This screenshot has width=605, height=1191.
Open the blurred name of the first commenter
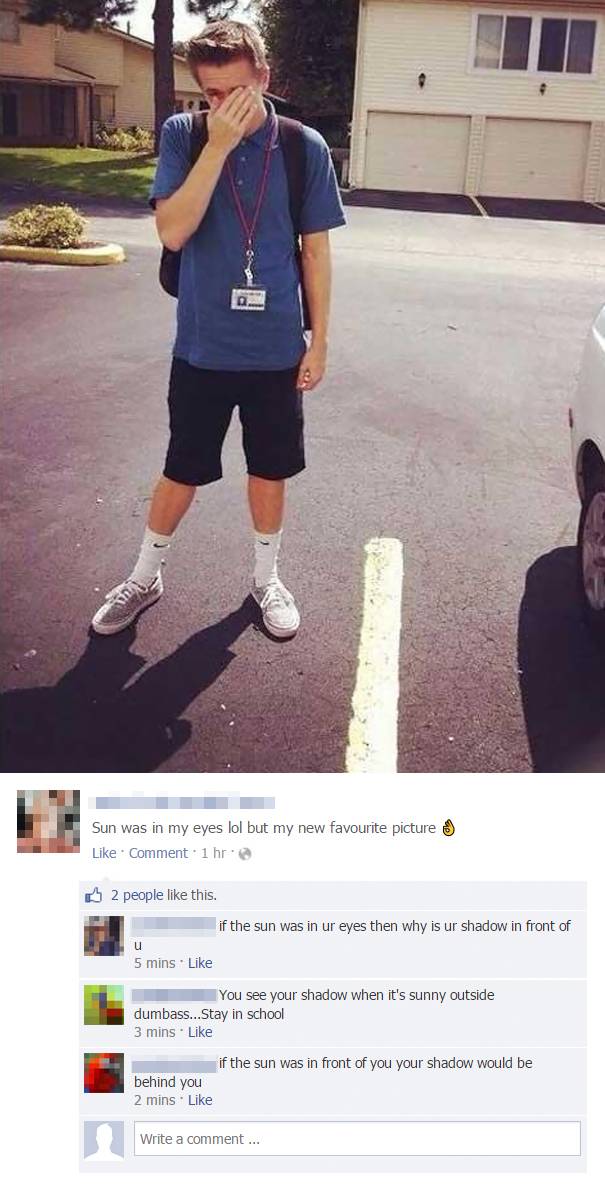pyautogui.click(x=174, y=925)
